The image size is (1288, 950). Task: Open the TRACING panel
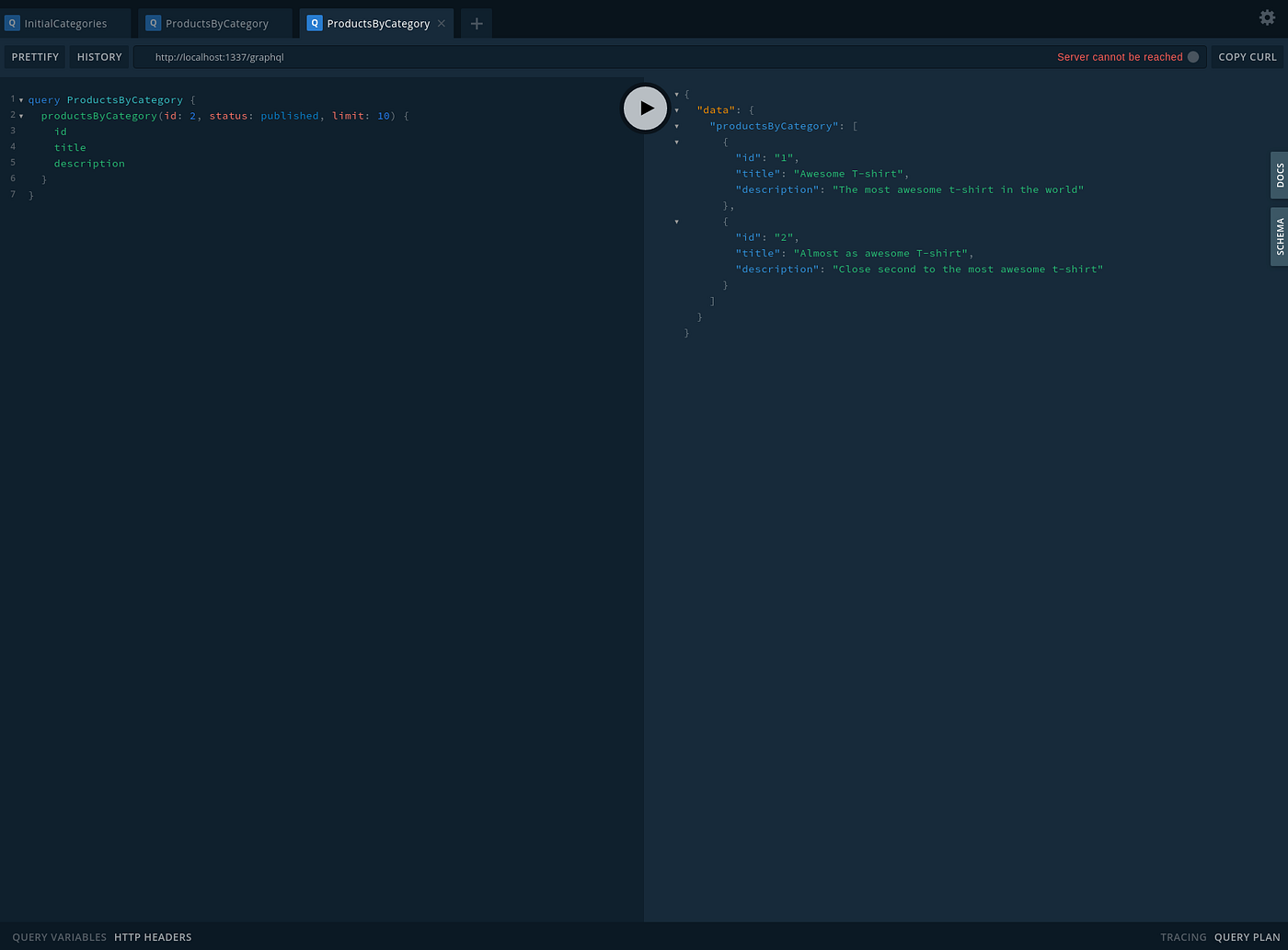(x=1183, y=937)
